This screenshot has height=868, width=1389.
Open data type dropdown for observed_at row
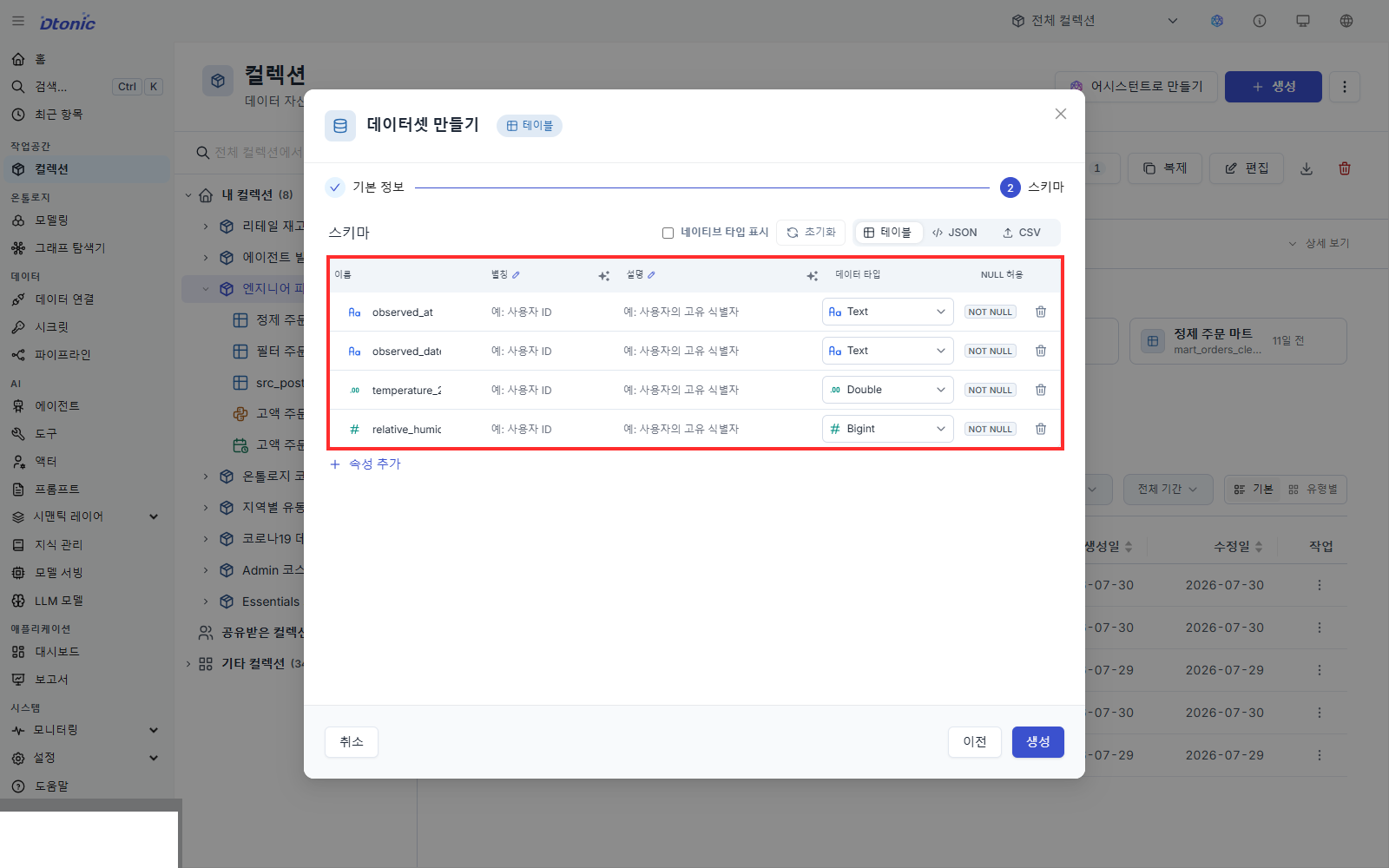click(x=887, y=312)
